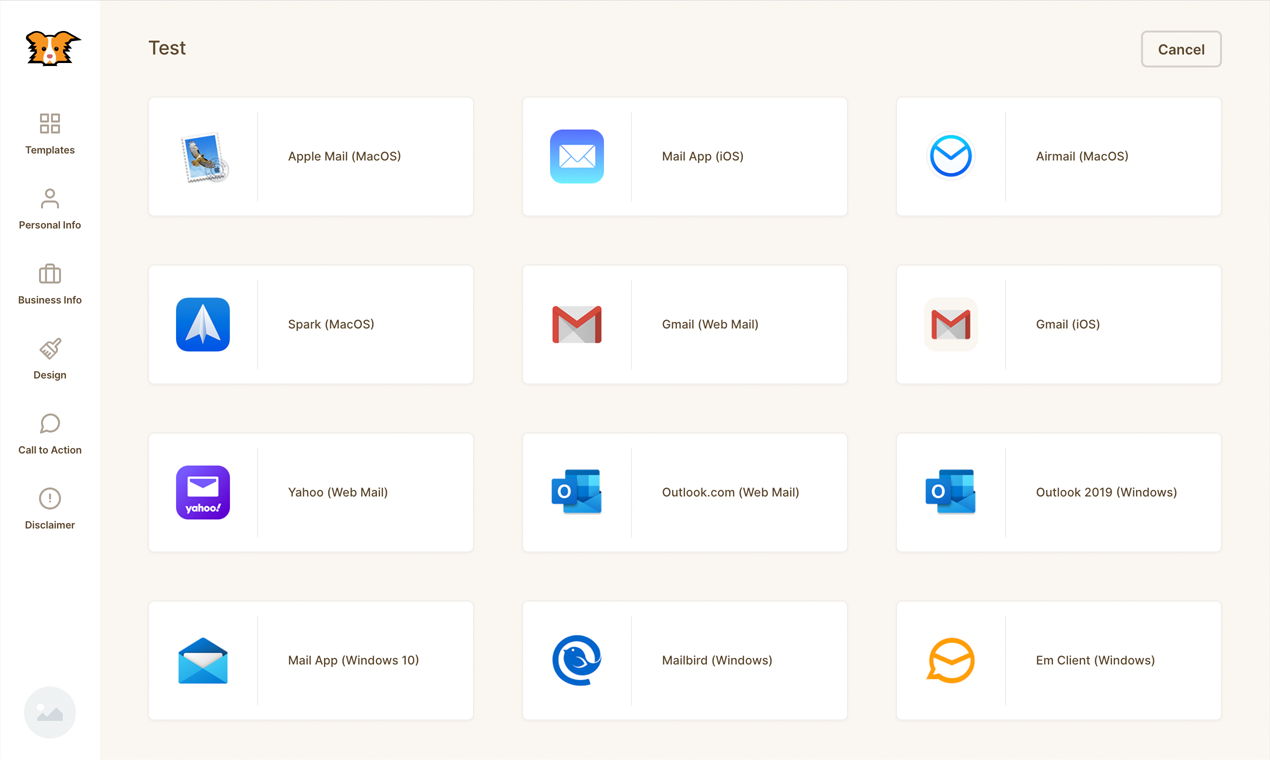
Task: Choose Mail App (iOS) label
Action: point(703,156)
